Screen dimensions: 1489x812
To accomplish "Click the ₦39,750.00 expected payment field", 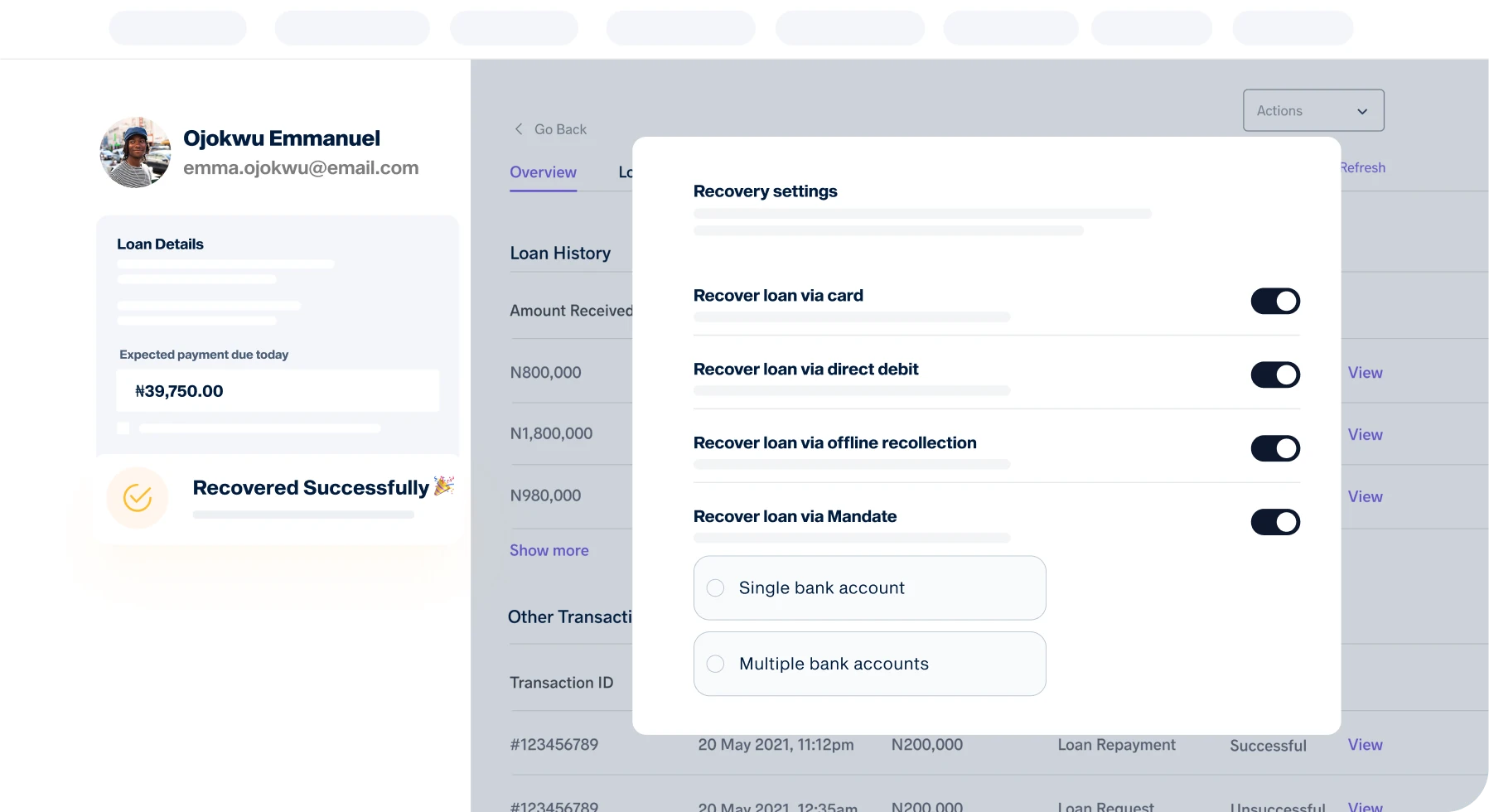I will tap(278, 390).
